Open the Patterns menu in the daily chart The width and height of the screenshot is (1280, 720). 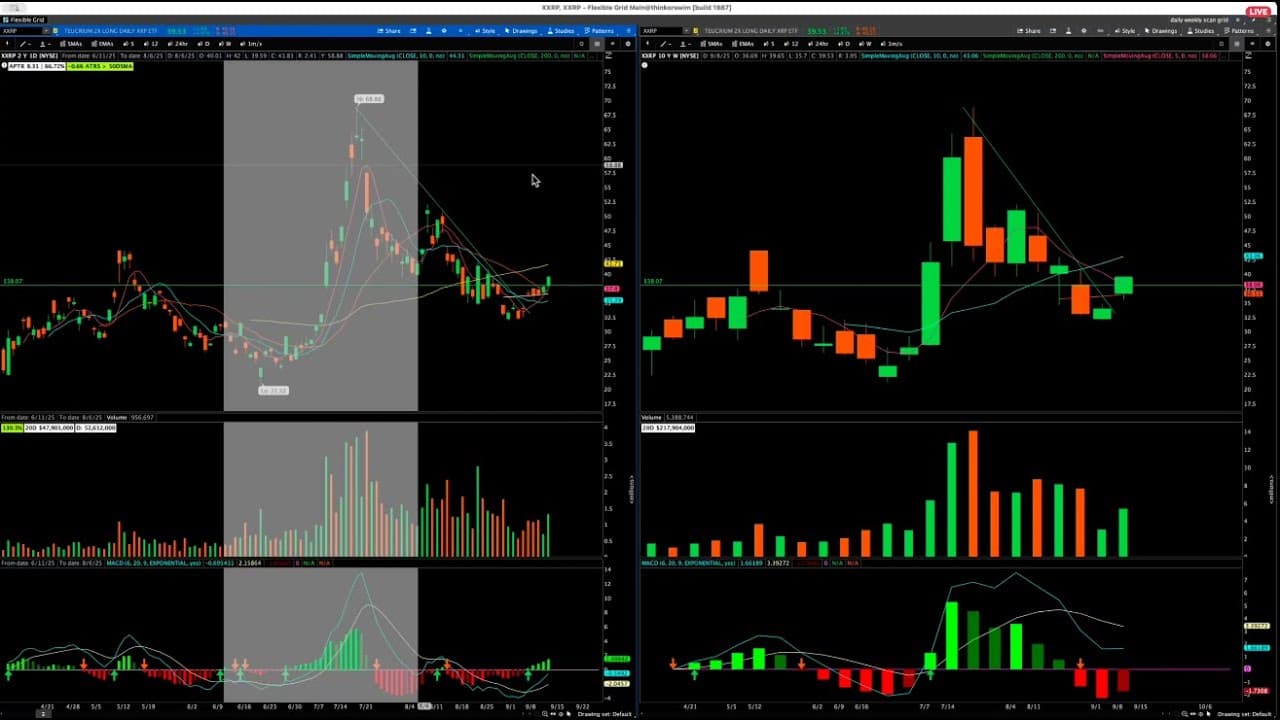[x=600, y=31]
